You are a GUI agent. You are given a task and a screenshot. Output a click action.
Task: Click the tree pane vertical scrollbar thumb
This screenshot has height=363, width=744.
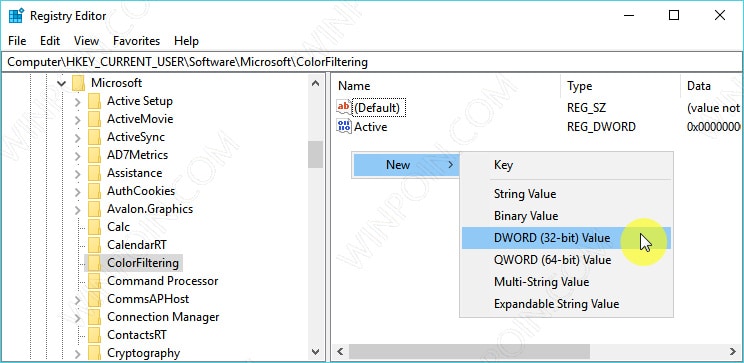[x=315, y=154]
